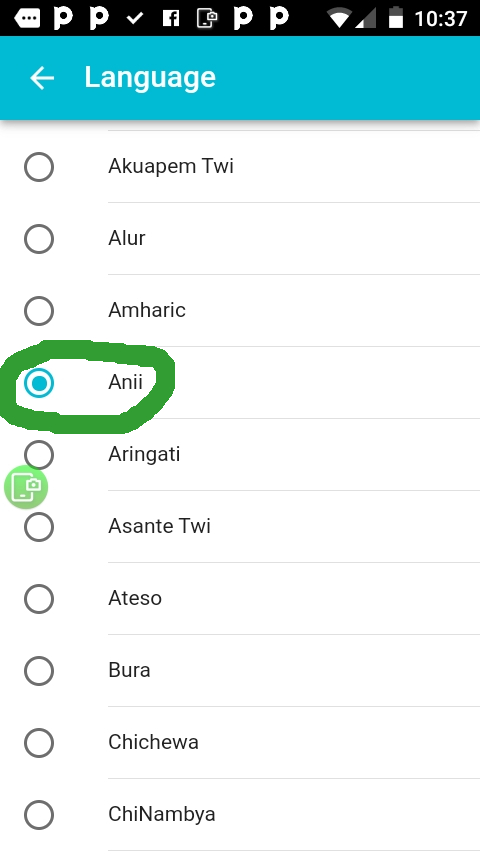
Task: Tap the Wi-Fi signal icon
Action: [338, 19]
